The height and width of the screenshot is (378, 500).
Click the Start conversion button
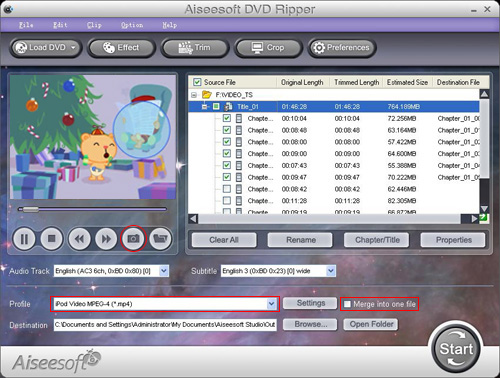coord(456,349)
